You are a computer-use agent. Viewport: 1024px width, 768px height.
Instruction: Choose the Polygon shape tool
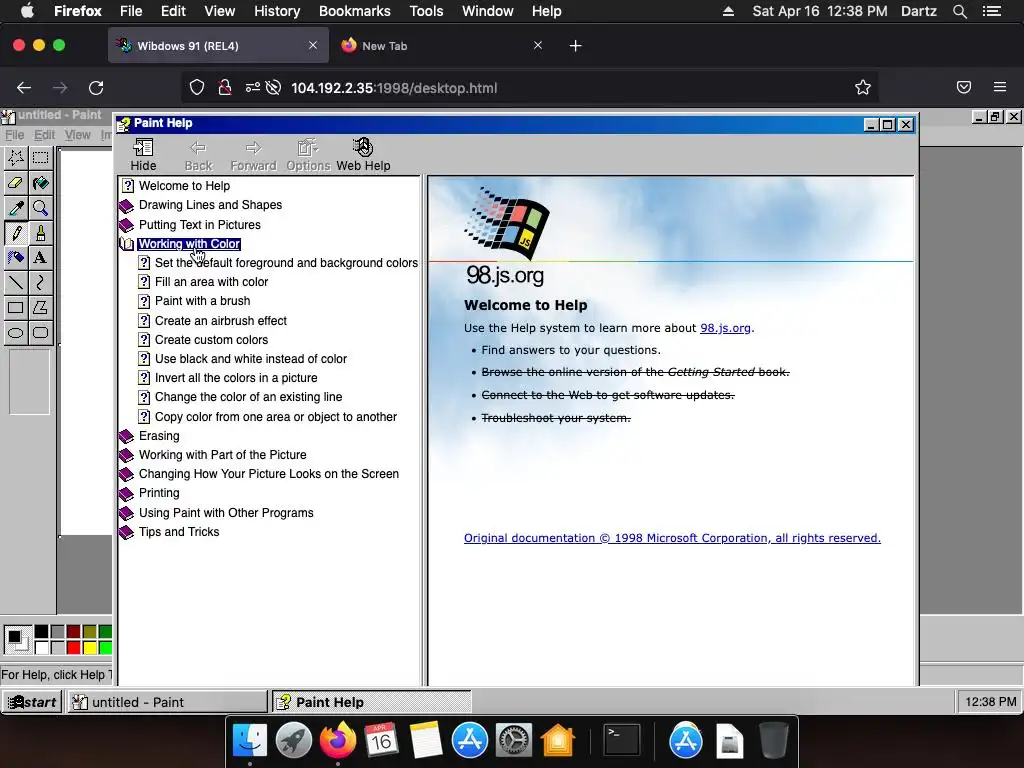[x=40, y=307]
